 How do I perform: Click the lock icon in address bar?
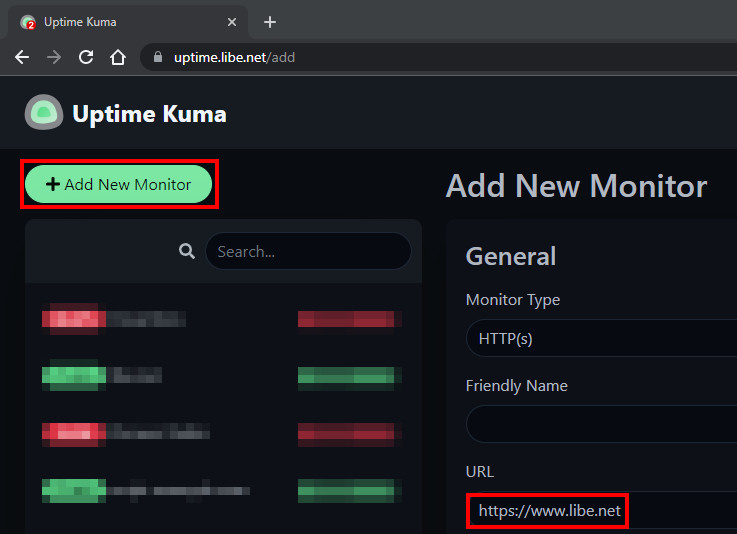click(157, 57)
